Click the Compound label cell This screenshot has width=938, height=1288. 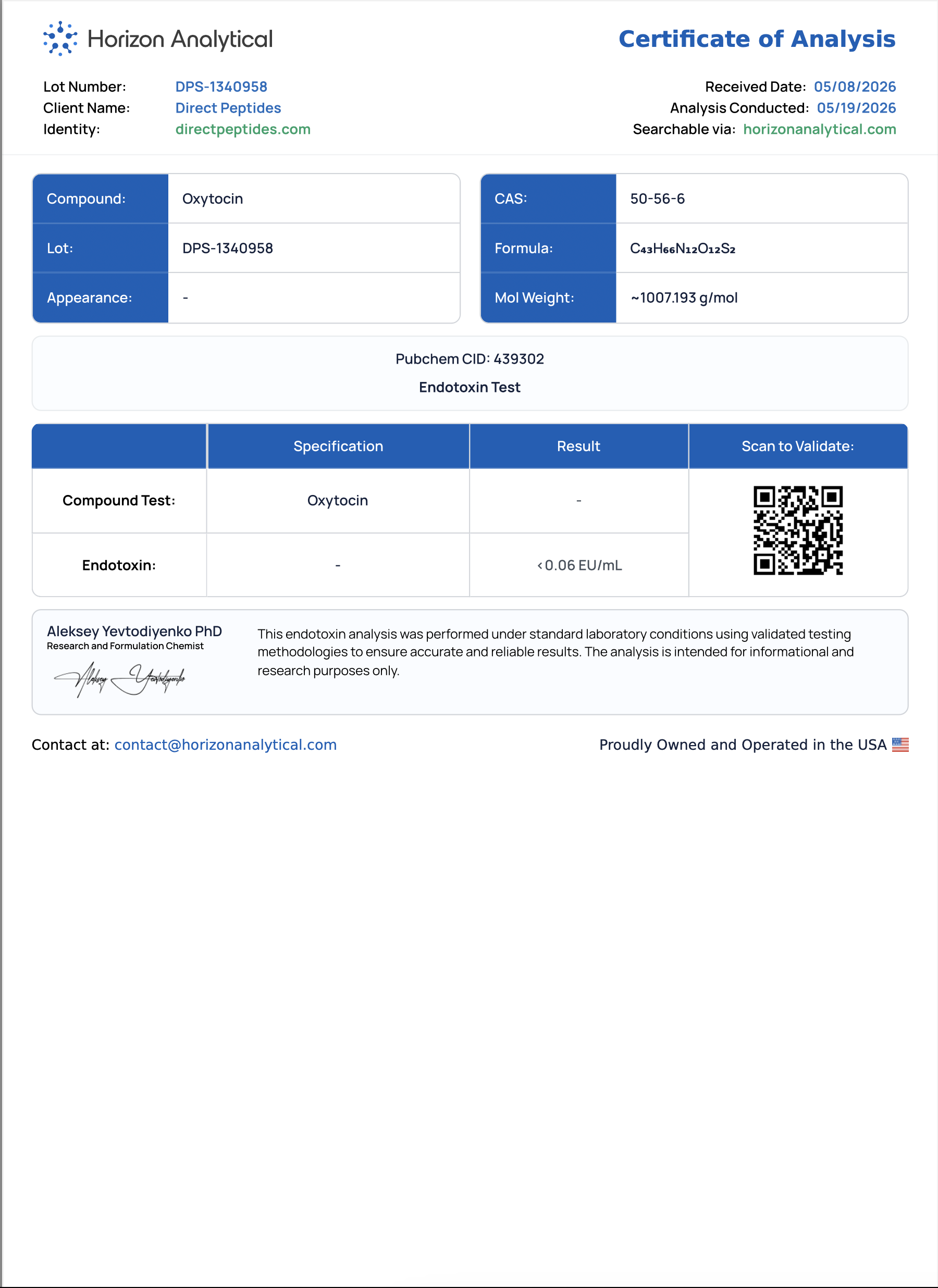101,199
